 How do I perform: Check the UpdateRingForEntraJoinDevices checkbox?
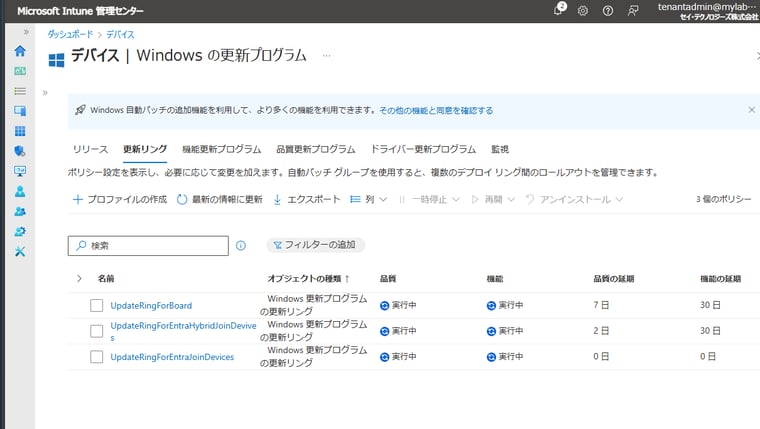(x=96, y=357)
